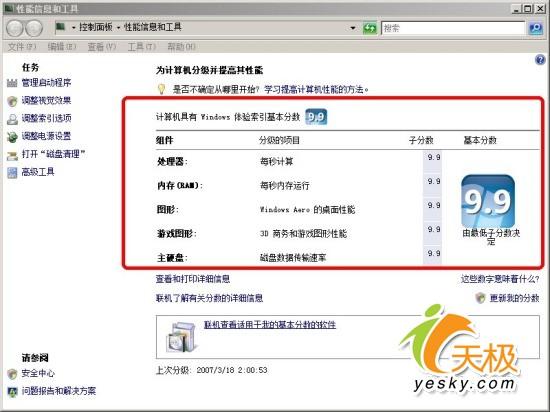The image size is (550, 412).
Task: Click the 磁盘清理 sidebar icon
Action: [12, 155]
